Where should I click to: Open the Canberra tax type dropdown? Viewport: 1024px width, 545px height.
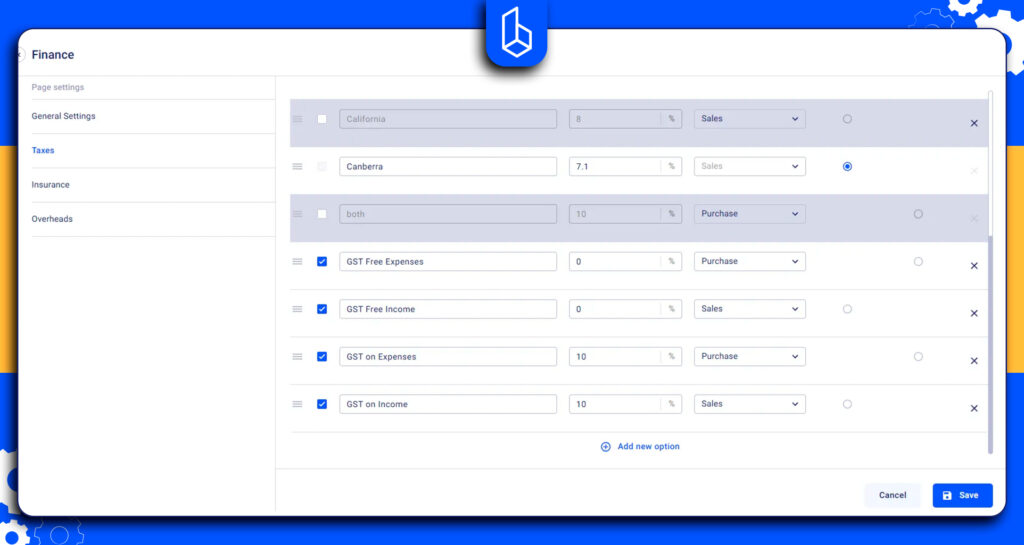[750, 166]
